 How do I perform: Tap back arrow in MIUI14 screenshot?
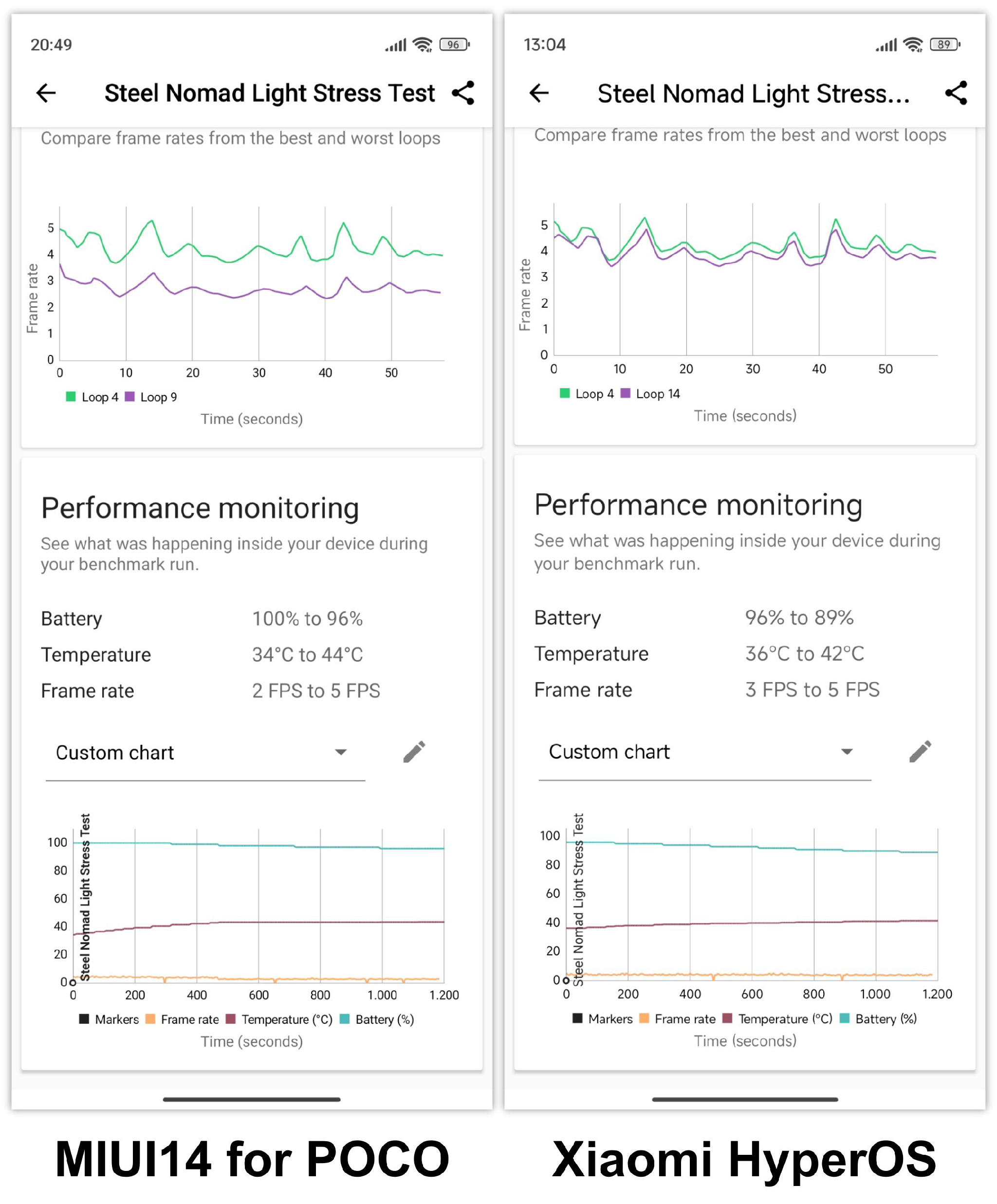point(46,93)
